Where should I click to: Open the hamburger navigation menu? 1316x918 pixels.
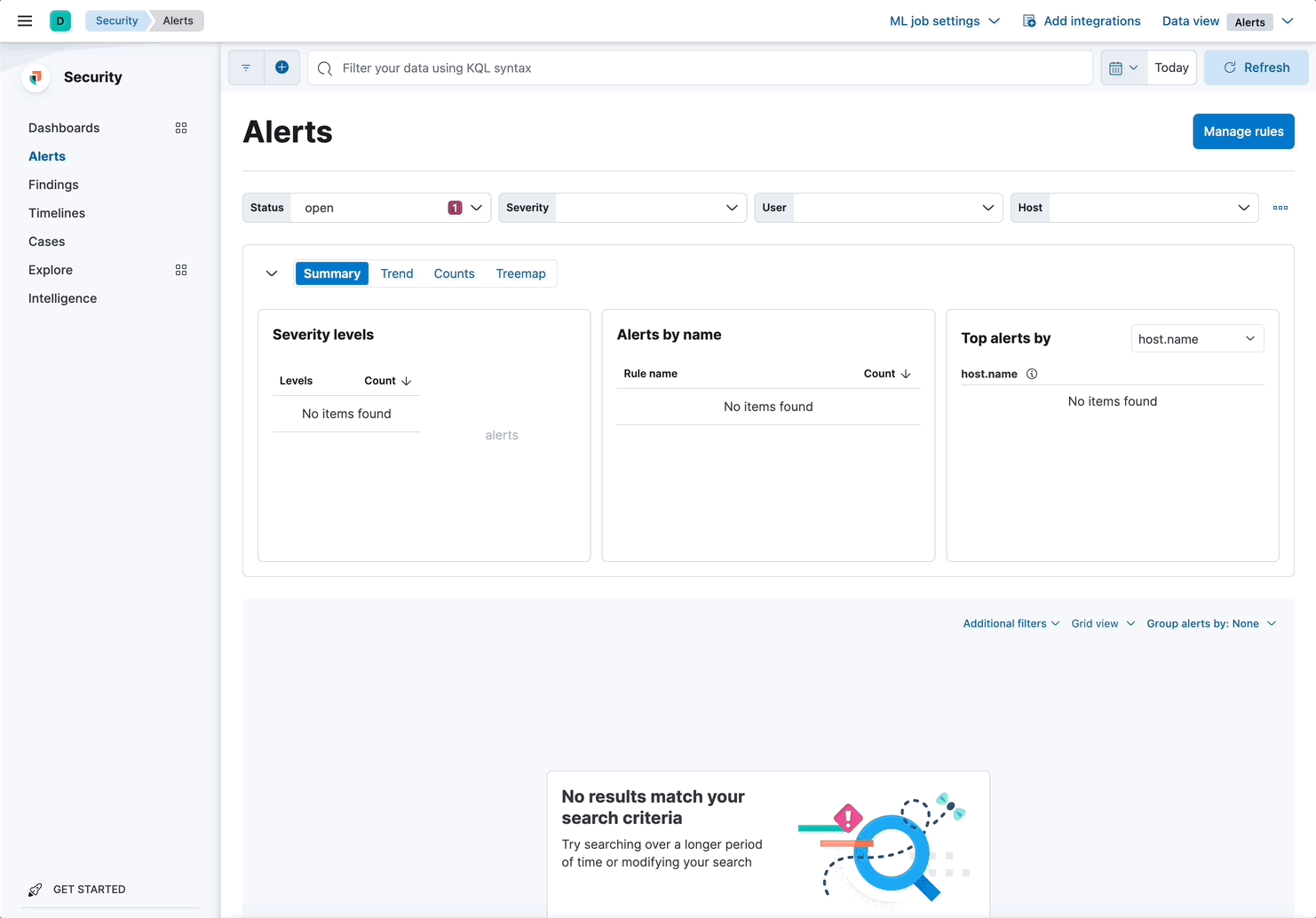click(25, 20)
